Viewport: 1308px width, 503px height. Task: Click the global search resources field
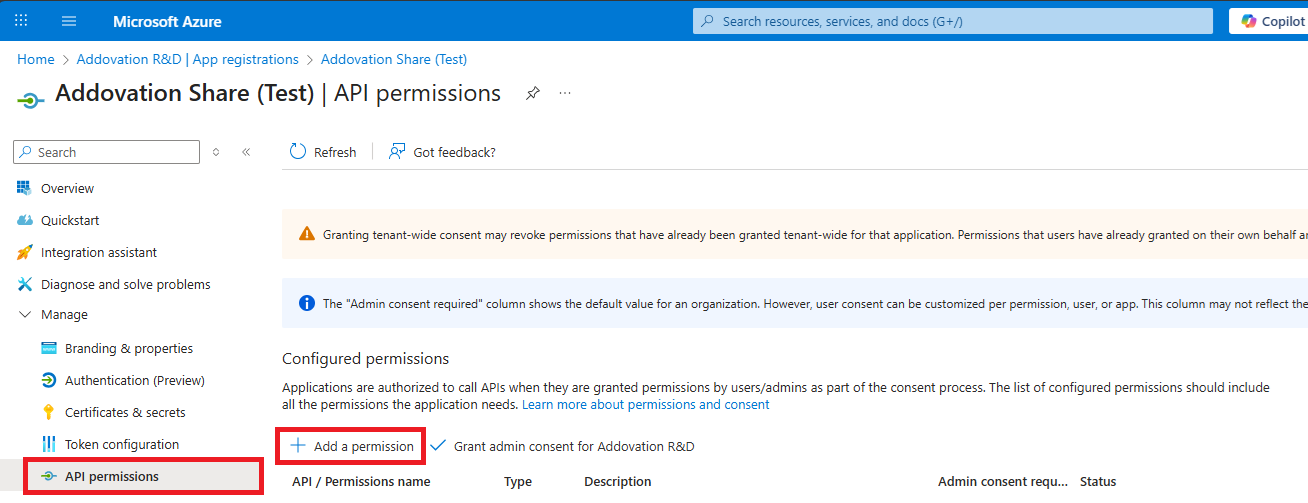pyautogui.click(x=950, y=21)
